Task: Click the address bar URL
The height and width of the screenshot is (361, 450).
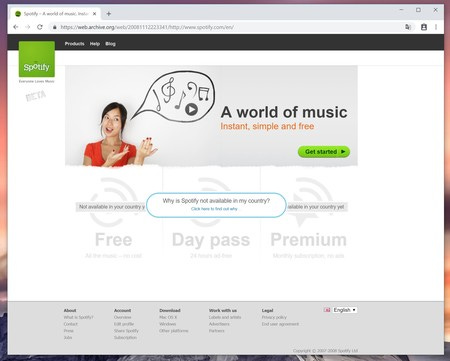Action: click(147, 27)
